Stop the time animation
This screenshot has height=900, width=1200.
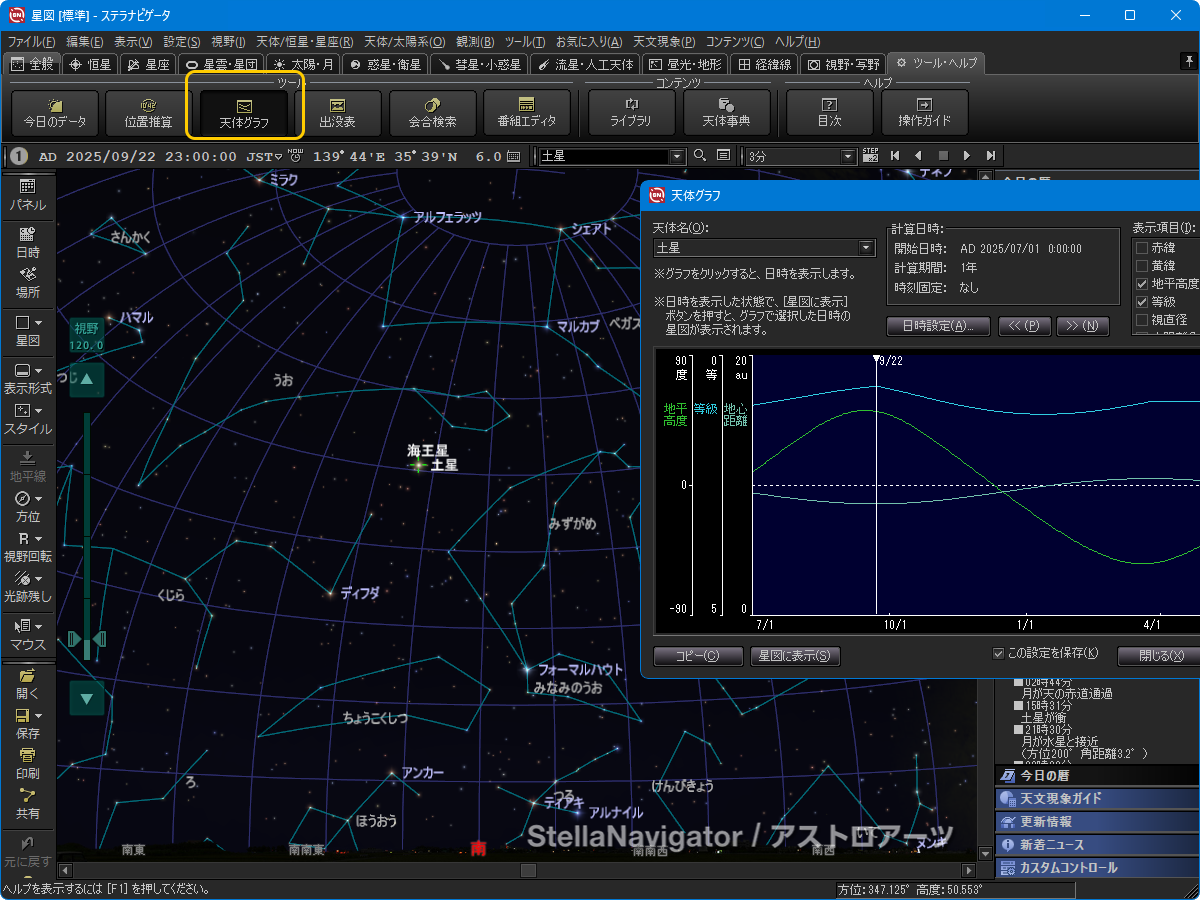[x=942, y=156]
